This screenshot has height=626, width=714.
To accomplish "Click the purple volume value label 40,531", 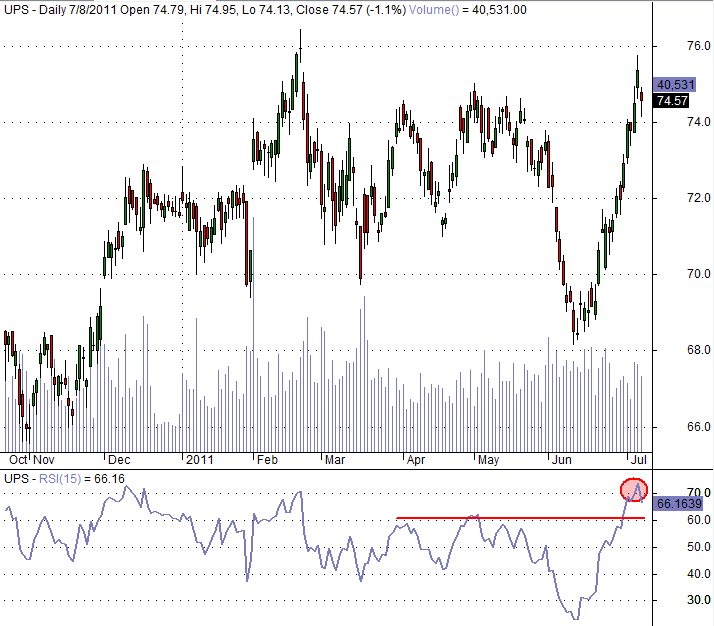I will 675,85.
